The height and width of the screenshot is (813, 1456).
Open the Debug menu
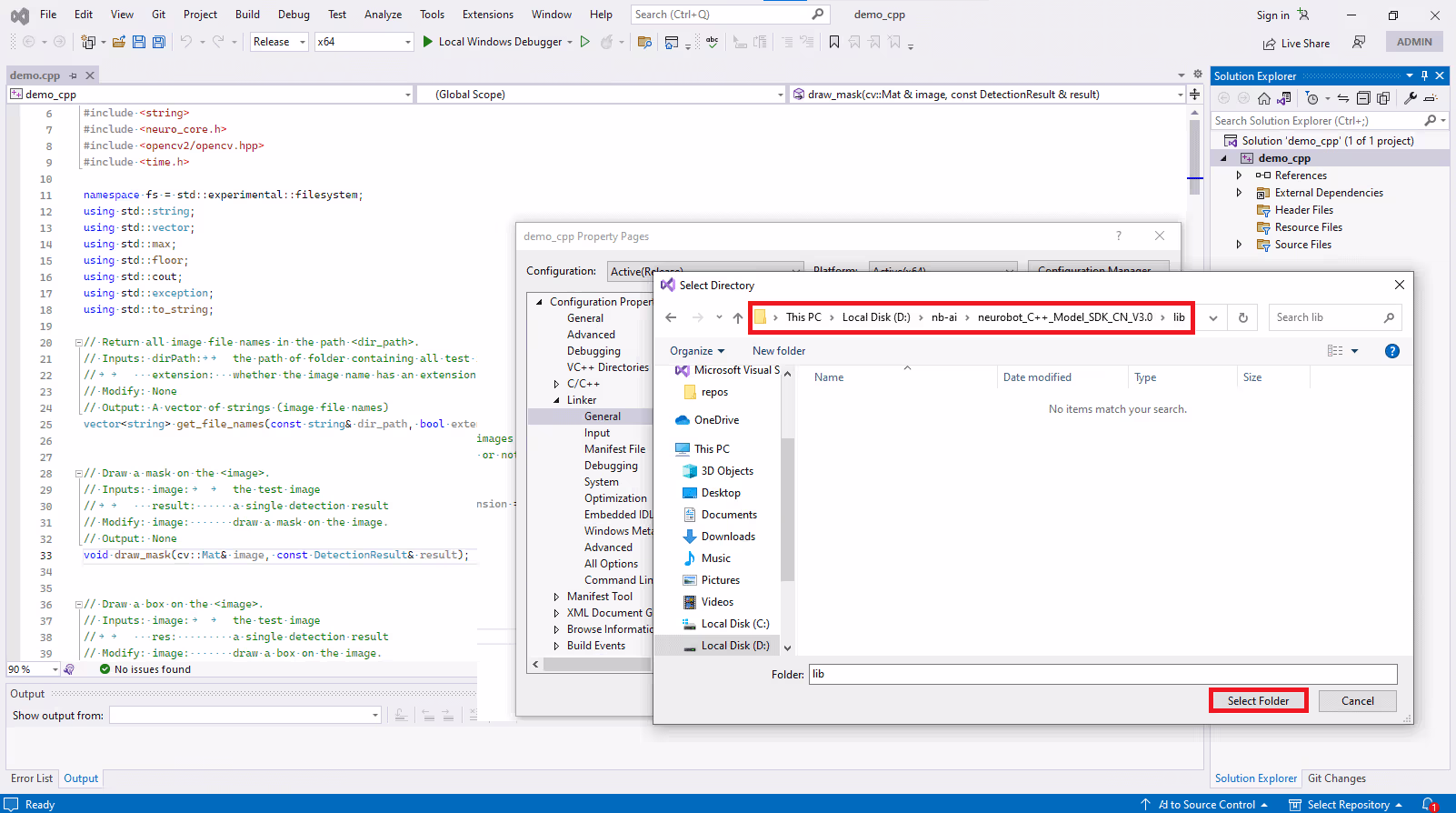(x=294, y=15)
